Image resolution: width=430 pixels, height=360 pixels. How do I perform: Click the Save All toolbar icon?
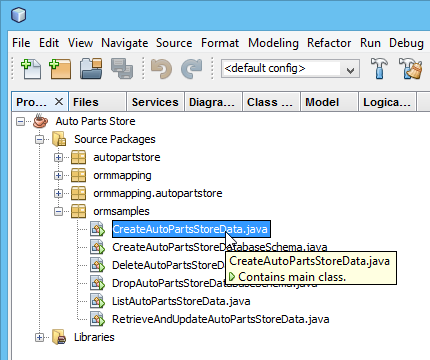[x=122, y=69]
